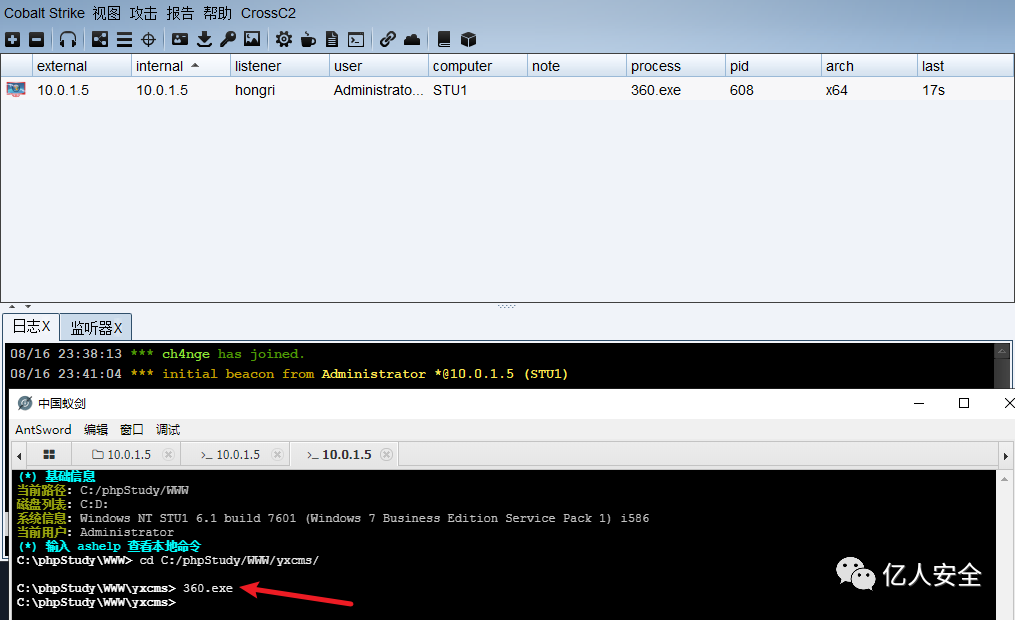Expand the top pane with down splitter arrow
1015x620 pixels.
[27, 306]
